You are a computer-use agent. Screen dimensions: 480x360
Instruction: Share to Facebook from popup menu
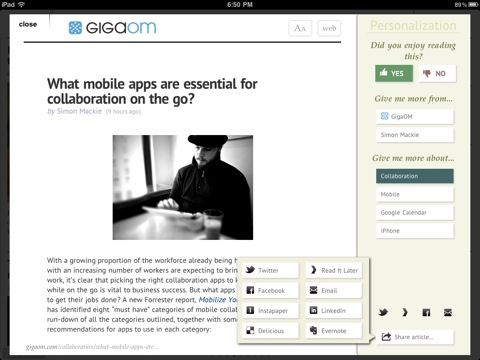click(x=270, y=290)
